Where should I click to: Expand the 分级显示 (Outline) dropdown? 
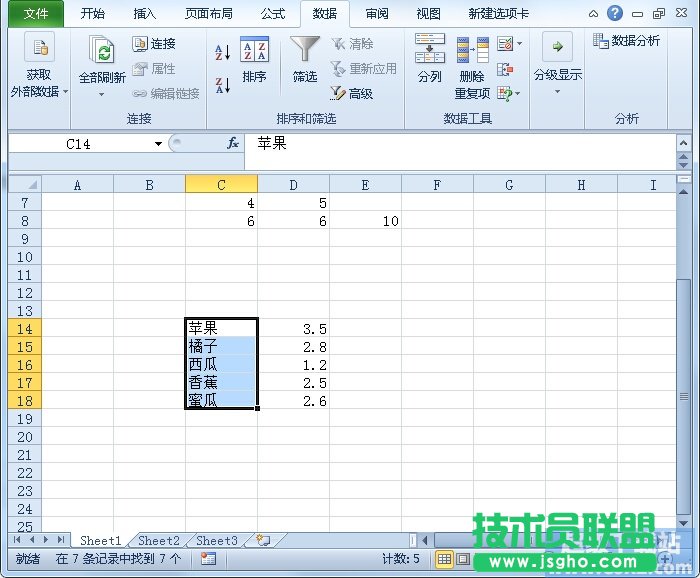[557, 91]
